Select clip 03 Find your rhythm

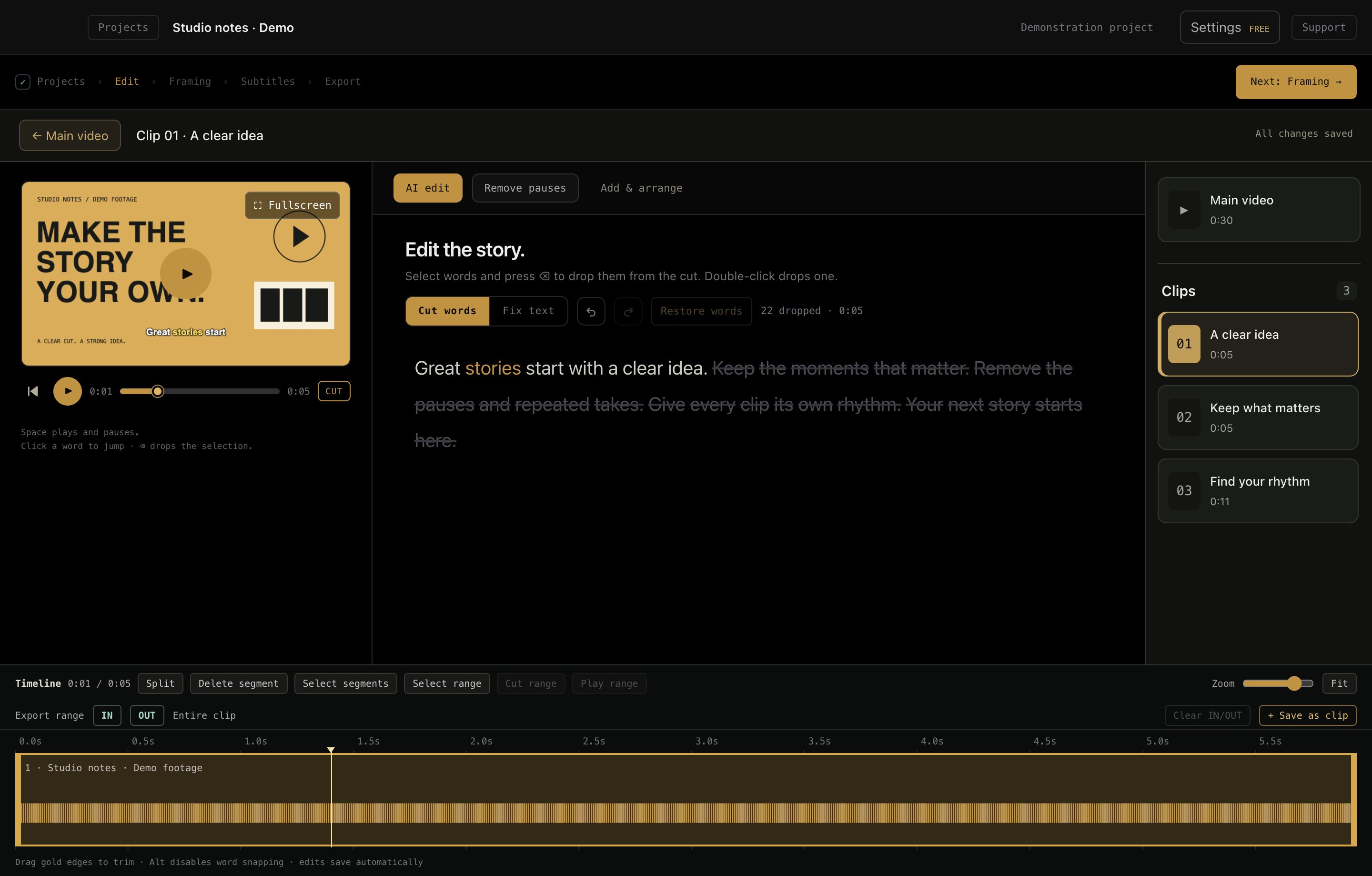tap(1258, 491)
